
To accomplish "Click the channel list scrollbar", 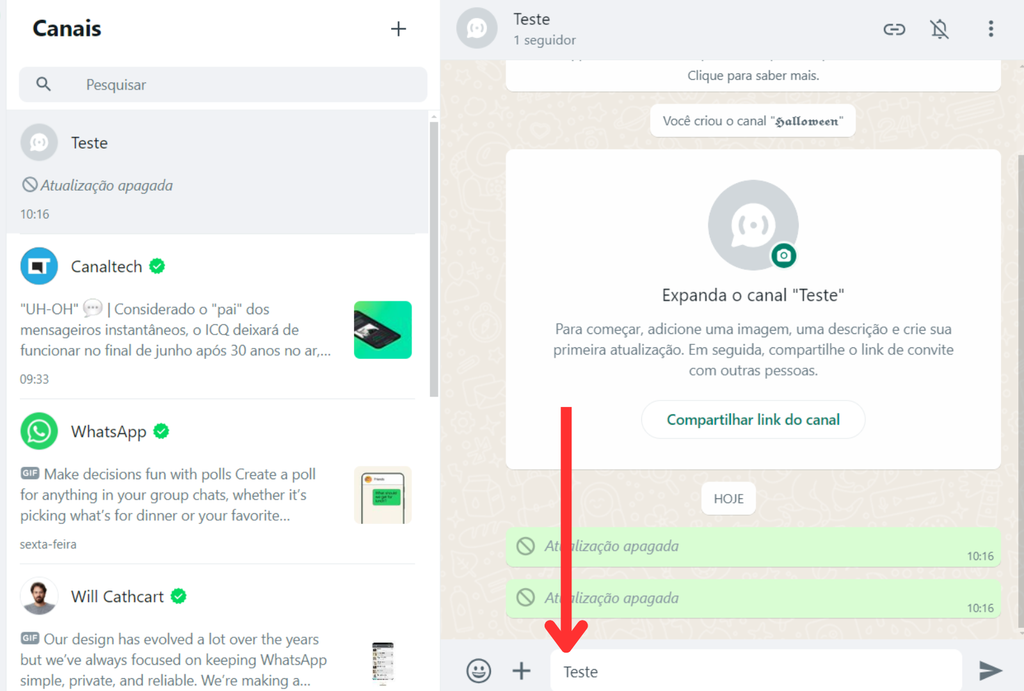I will [434, 259].
